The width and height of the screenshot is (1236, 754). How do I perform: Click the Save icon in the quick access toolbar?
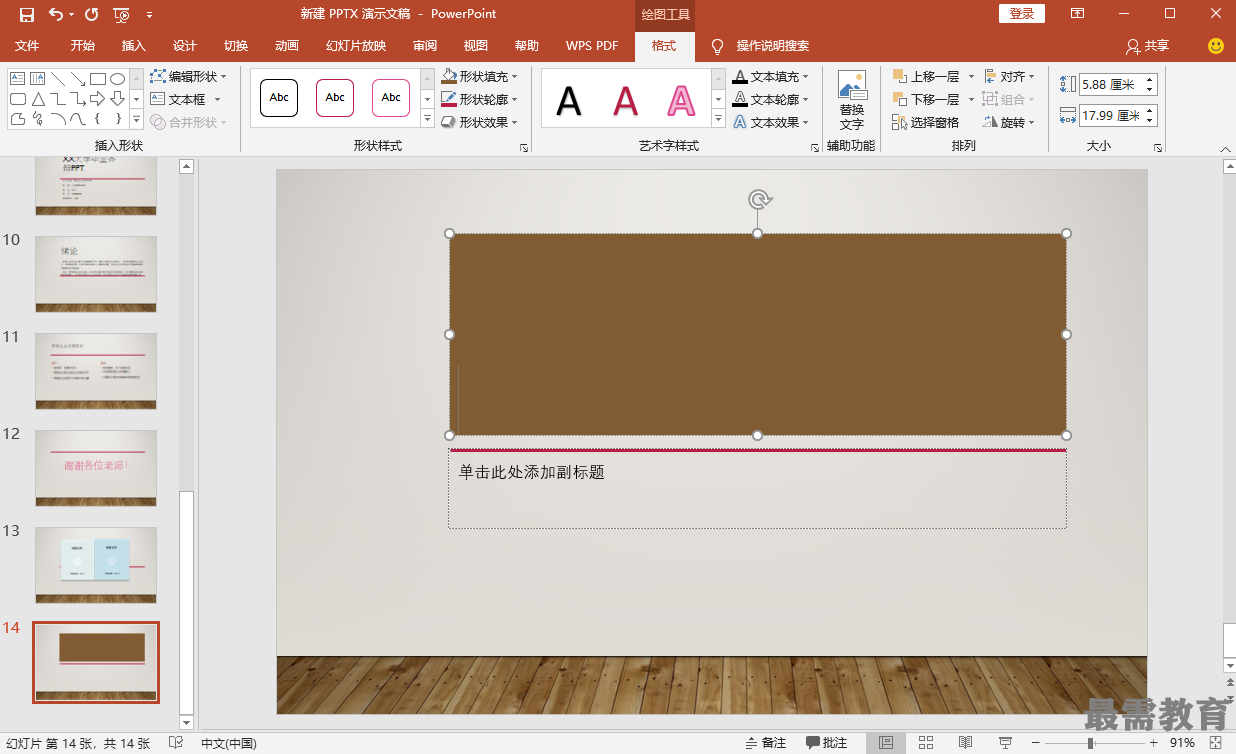point(27,14)
